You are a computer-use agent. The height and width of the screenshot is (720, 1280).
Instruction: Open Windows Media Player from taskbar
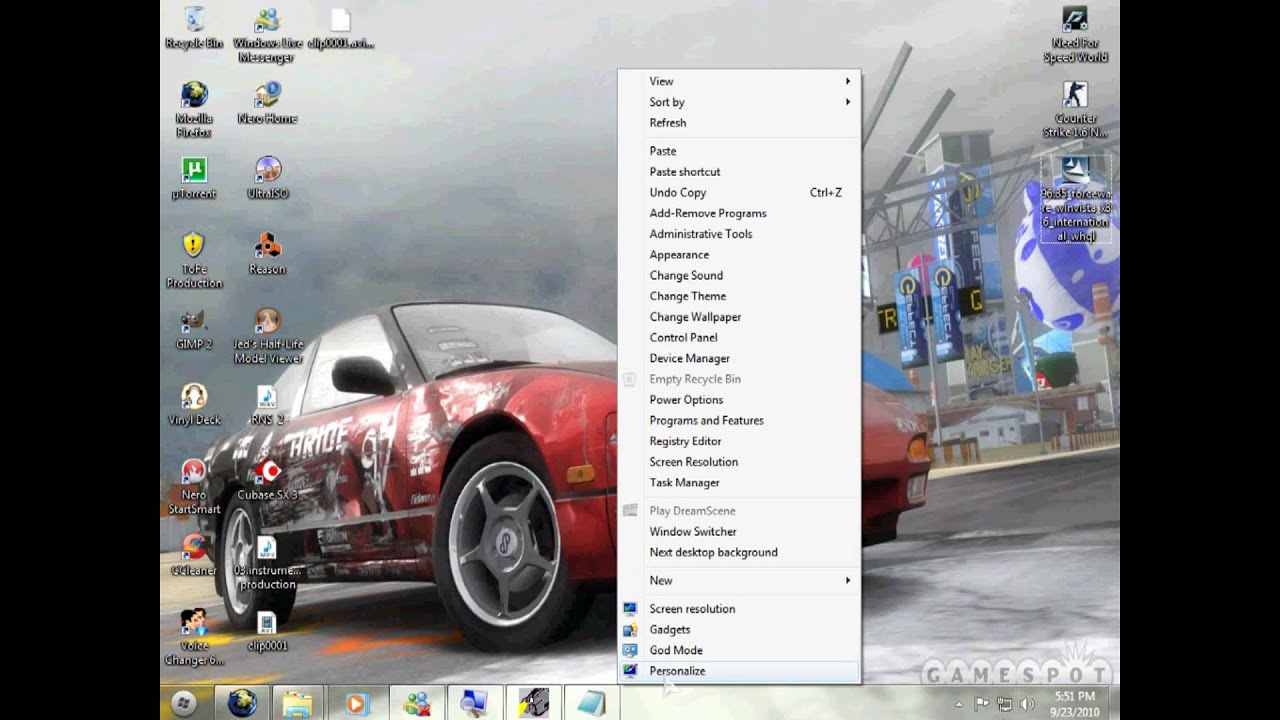coord(355,703)
